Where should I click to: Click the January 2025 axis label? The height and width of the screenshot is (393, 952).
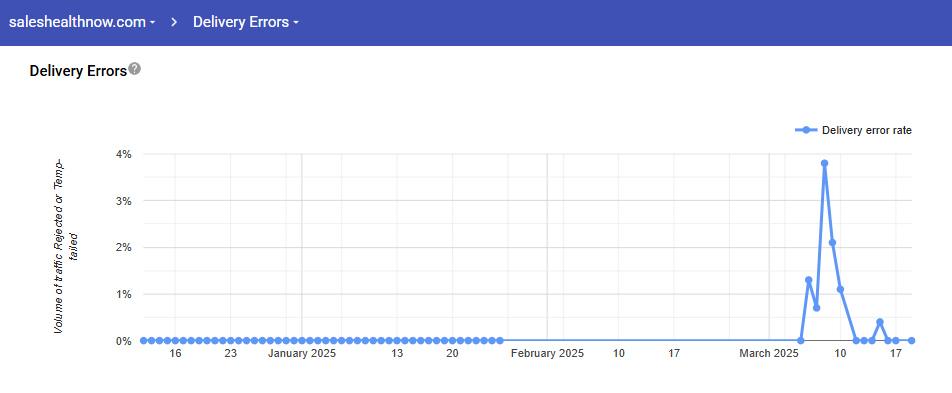click(302, 354)
